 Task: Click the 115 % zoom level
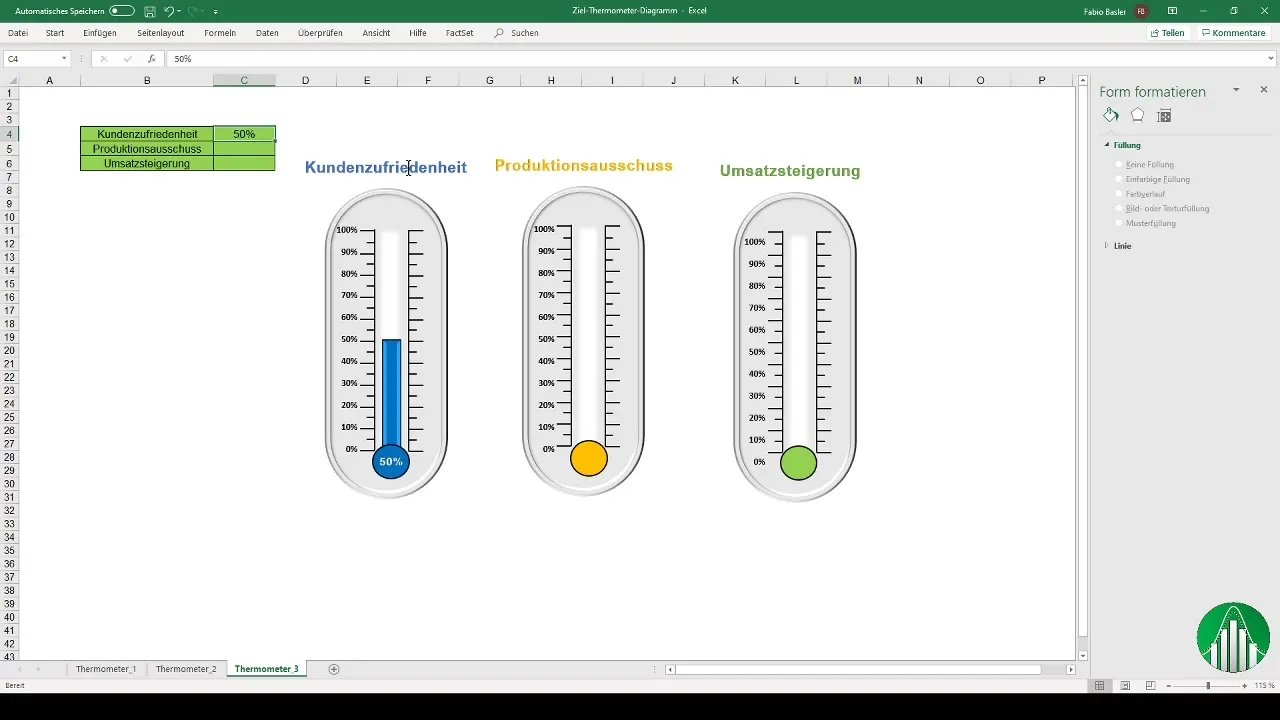click(1264, 685)
